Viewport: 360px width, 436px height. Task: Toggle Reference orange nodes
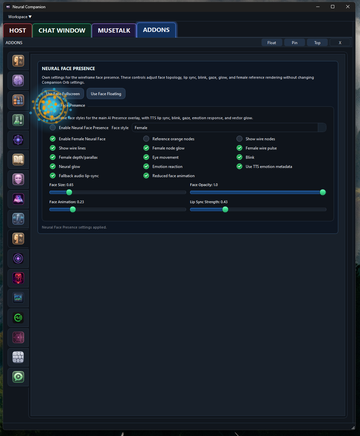pyautogui.click(x=146, y=139)
